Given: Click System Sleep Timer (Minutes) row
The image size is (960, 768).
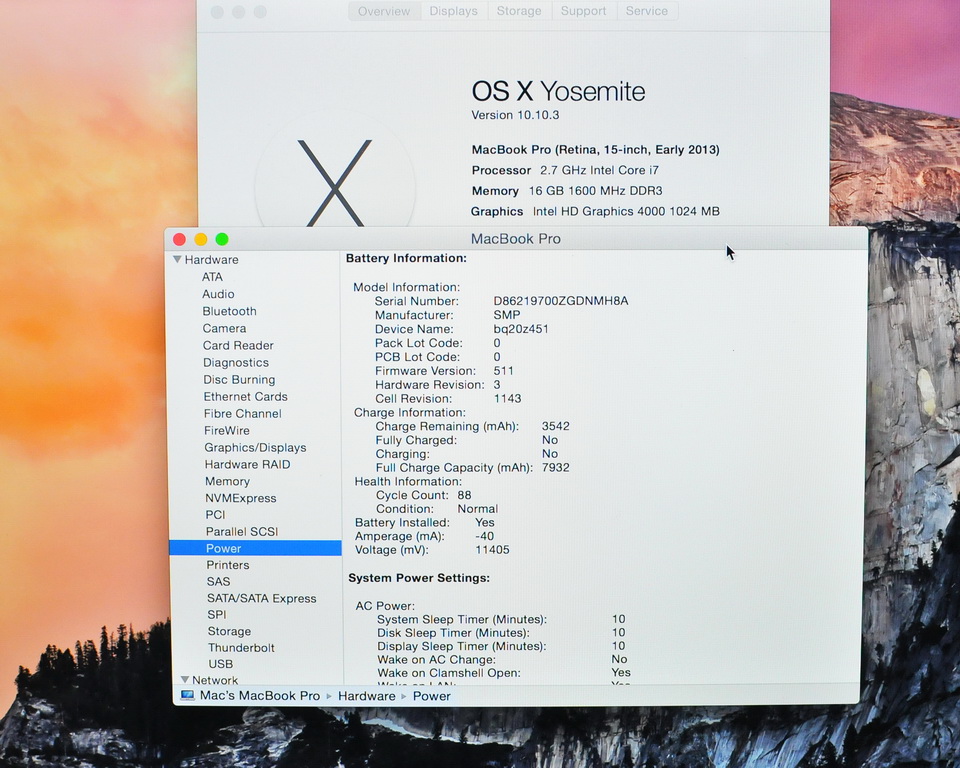Looking at the screenshot, I should 501,619.
